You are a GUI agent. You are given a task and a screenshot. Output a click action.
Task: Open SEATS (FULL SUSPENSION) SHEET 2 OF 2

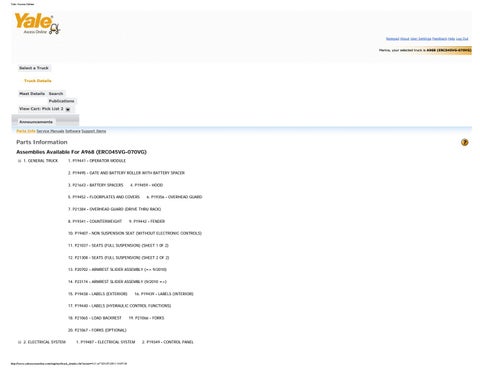click(x=119, y=257)
